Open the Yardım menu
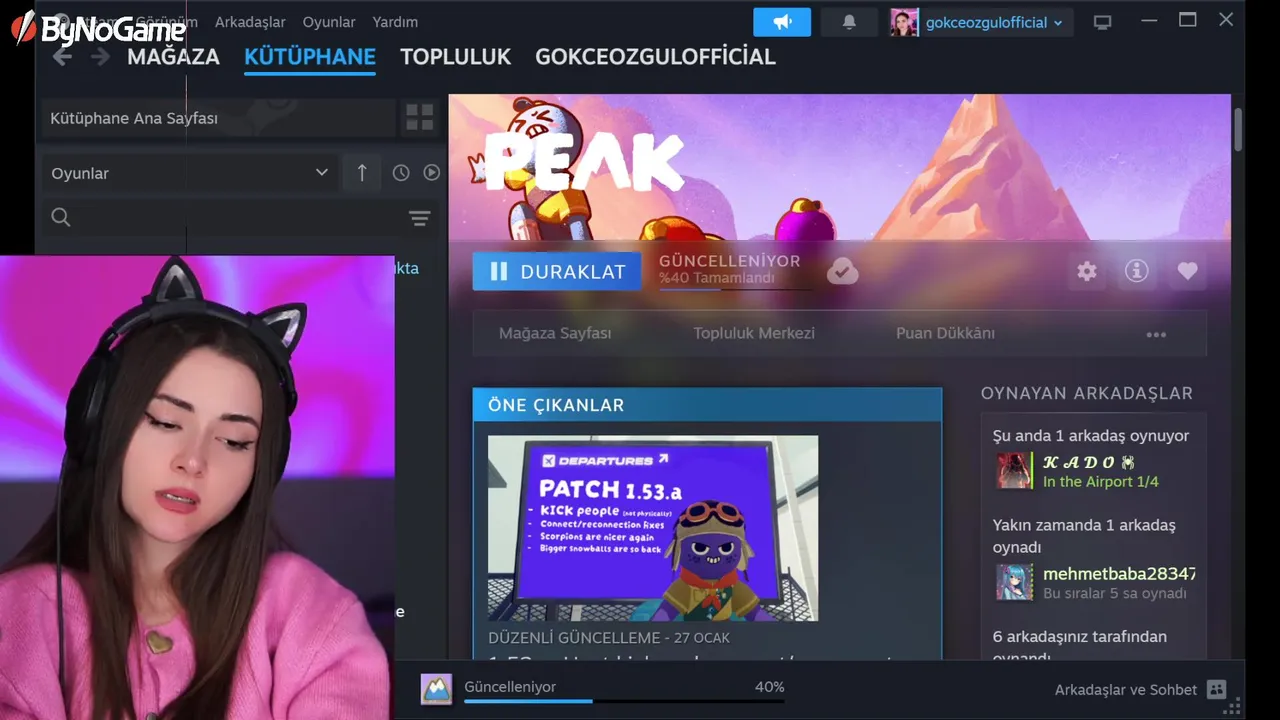The width and height of the screenshot is (1280, 720). (395, 22)
